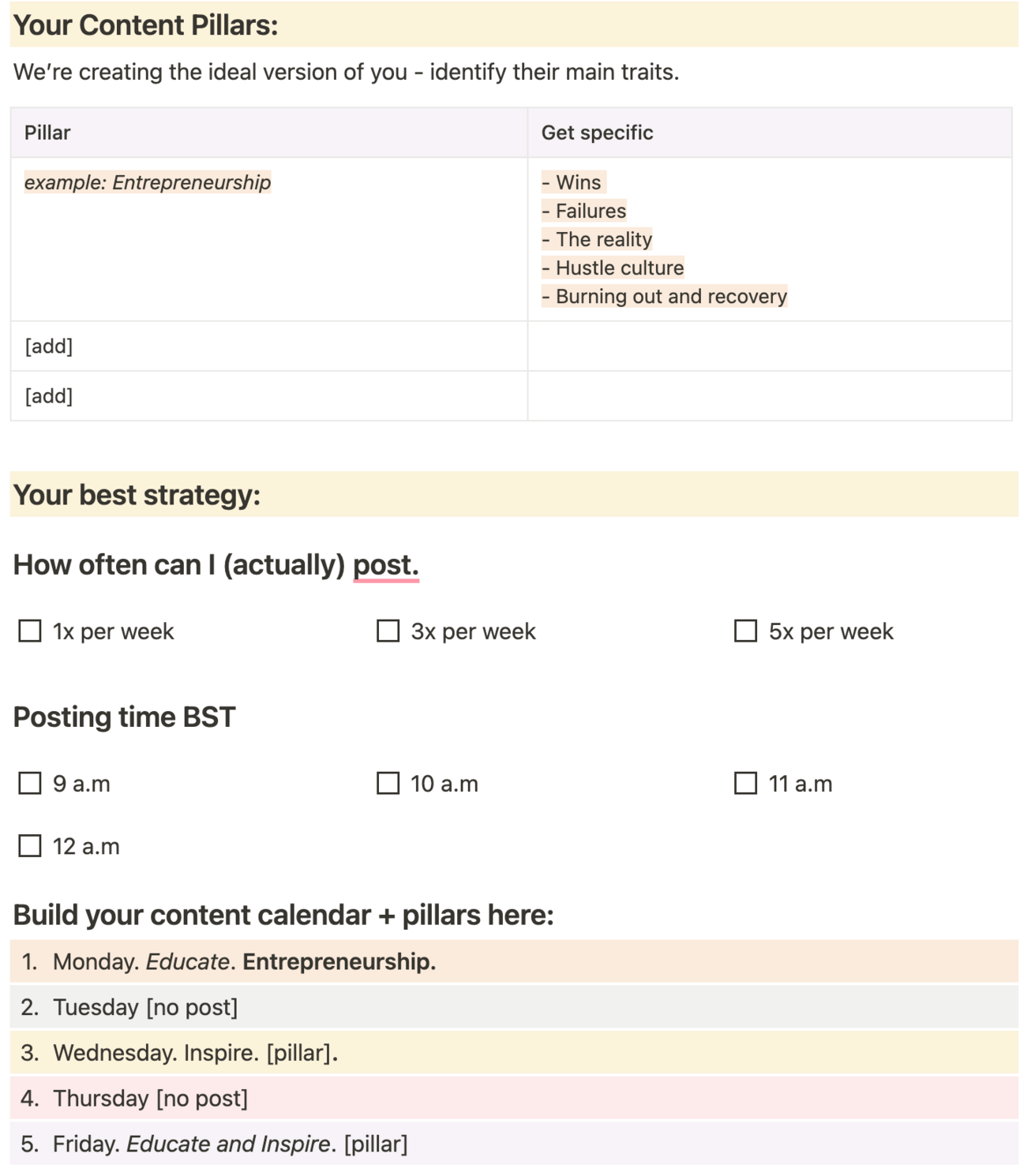Tick the 12 a.m checkbox
1020x1176 pixels.
[x=30, y=846]
